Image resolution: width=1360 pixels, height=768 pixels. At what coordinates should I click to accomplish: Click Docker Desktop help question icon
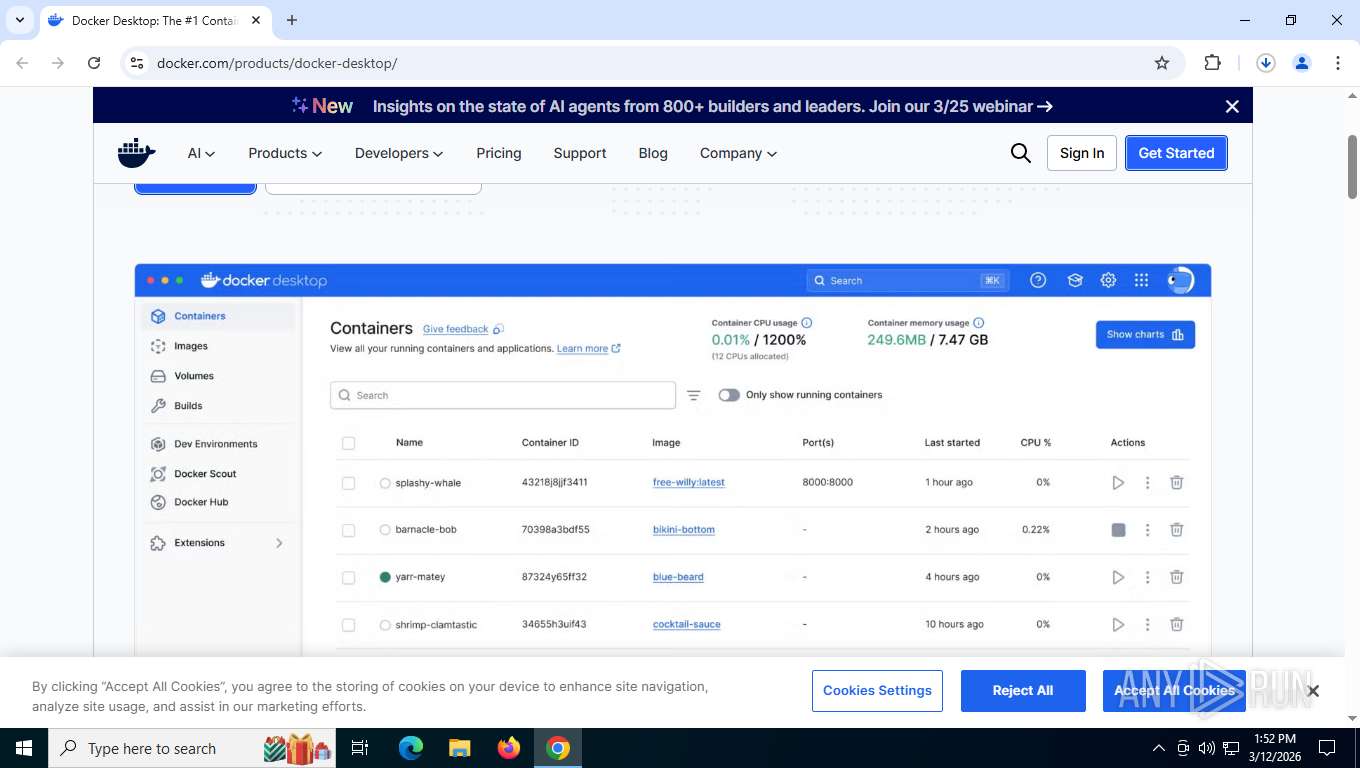coord(1038,281)
